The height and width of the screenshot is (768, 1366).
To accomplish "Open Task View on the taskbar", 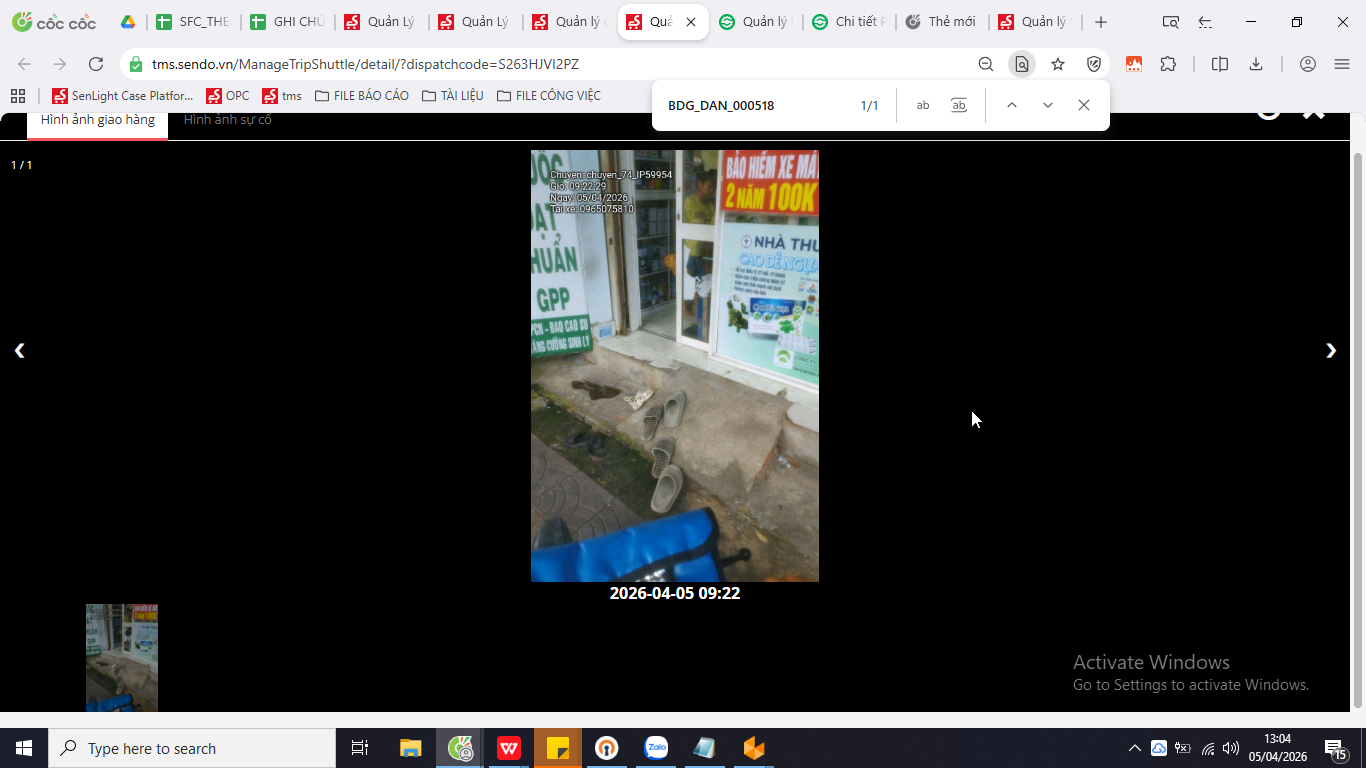I will point(360,748).
